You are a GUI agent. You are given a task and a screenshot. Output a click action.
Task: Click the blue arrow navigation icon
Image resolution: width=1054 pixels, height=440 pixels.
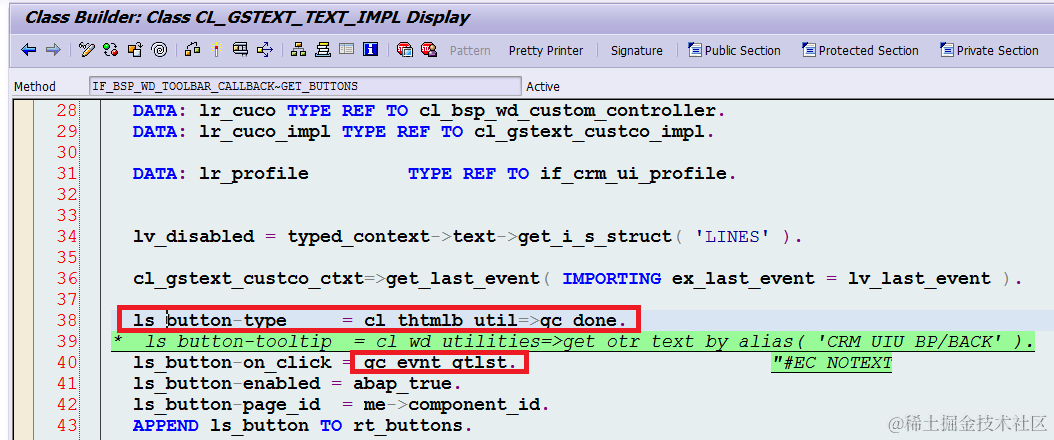(265, 50)
